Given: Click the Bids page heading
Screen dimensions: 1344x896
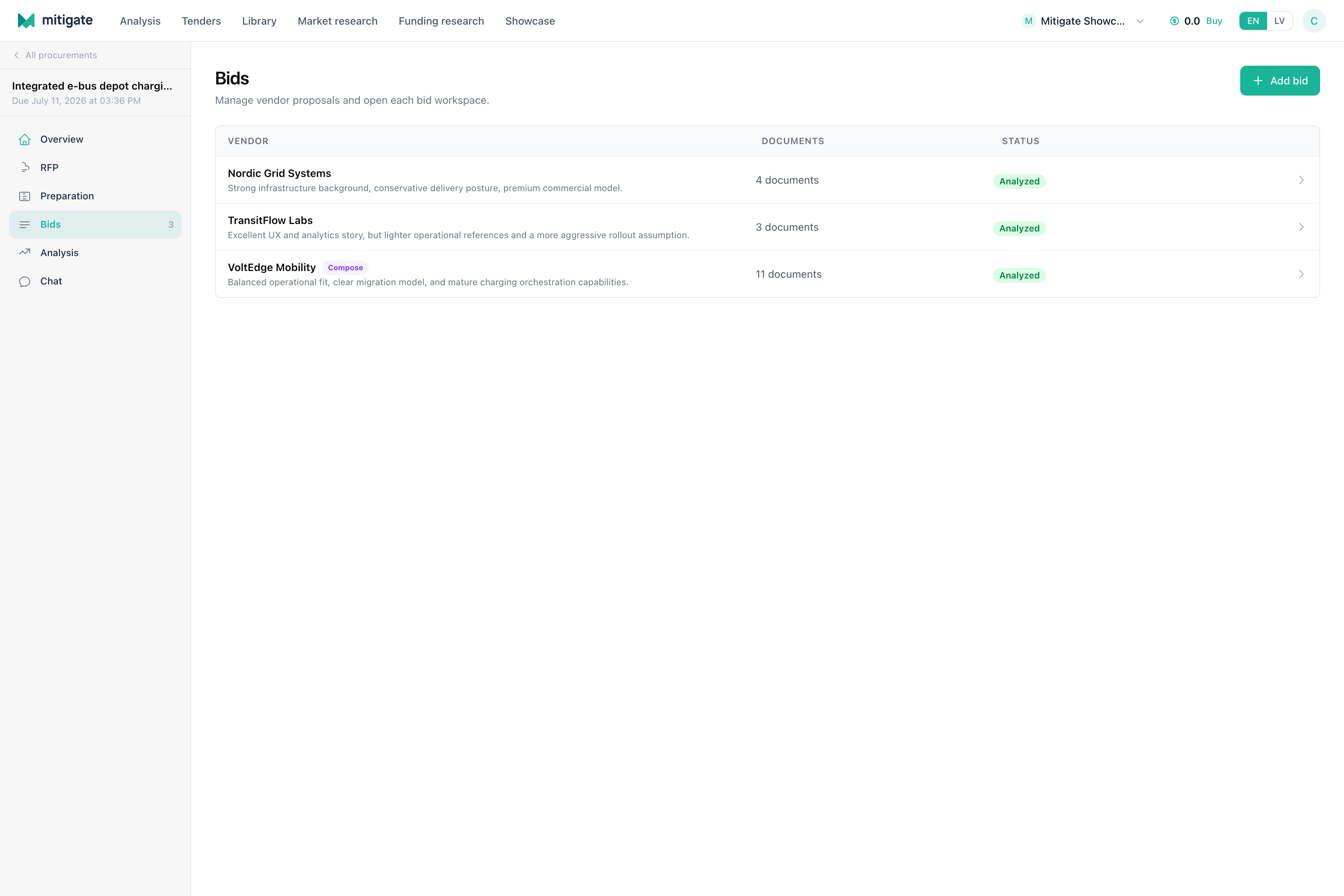Looking at the screenshot, I should click(231, 78).
